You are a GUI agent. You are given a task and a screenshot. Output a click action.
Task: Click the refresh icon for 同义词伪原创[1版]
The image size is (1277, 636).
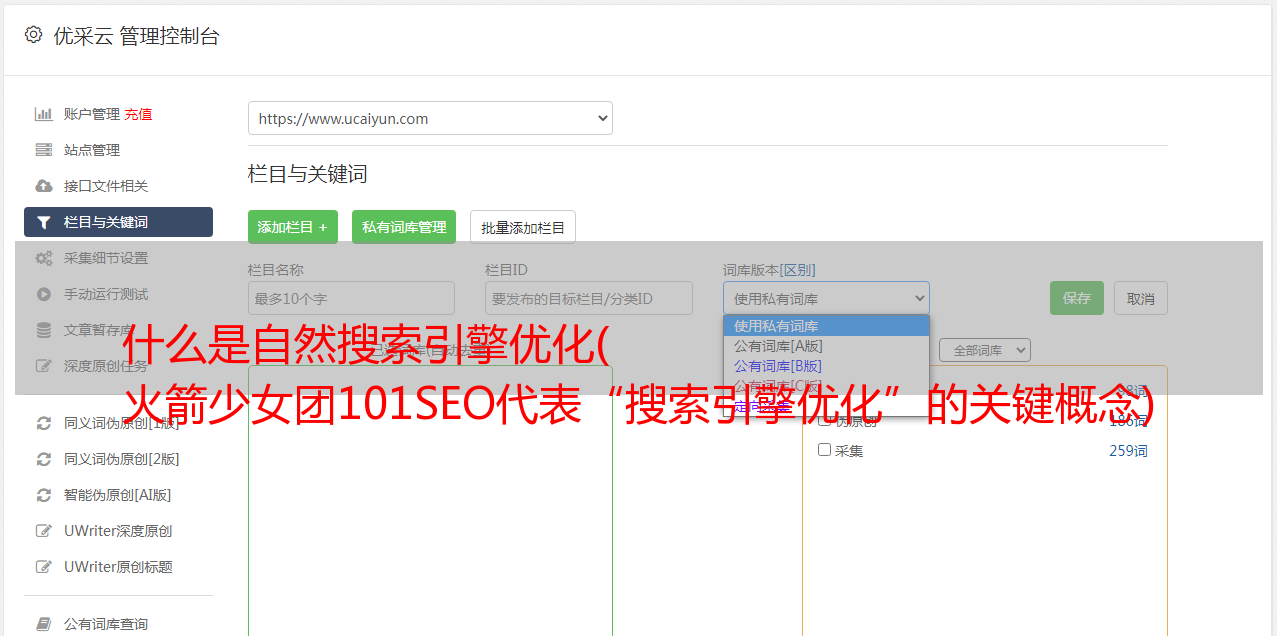43,423
